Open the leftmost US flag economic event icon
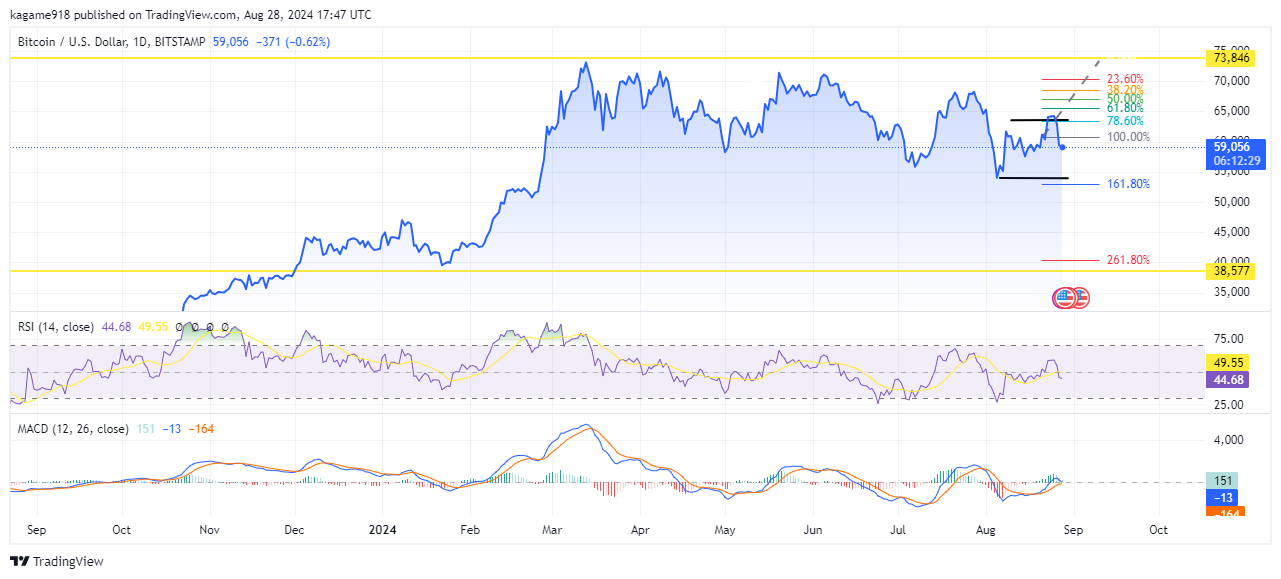Screen dimensions: 1281x579 [1065, 297]
